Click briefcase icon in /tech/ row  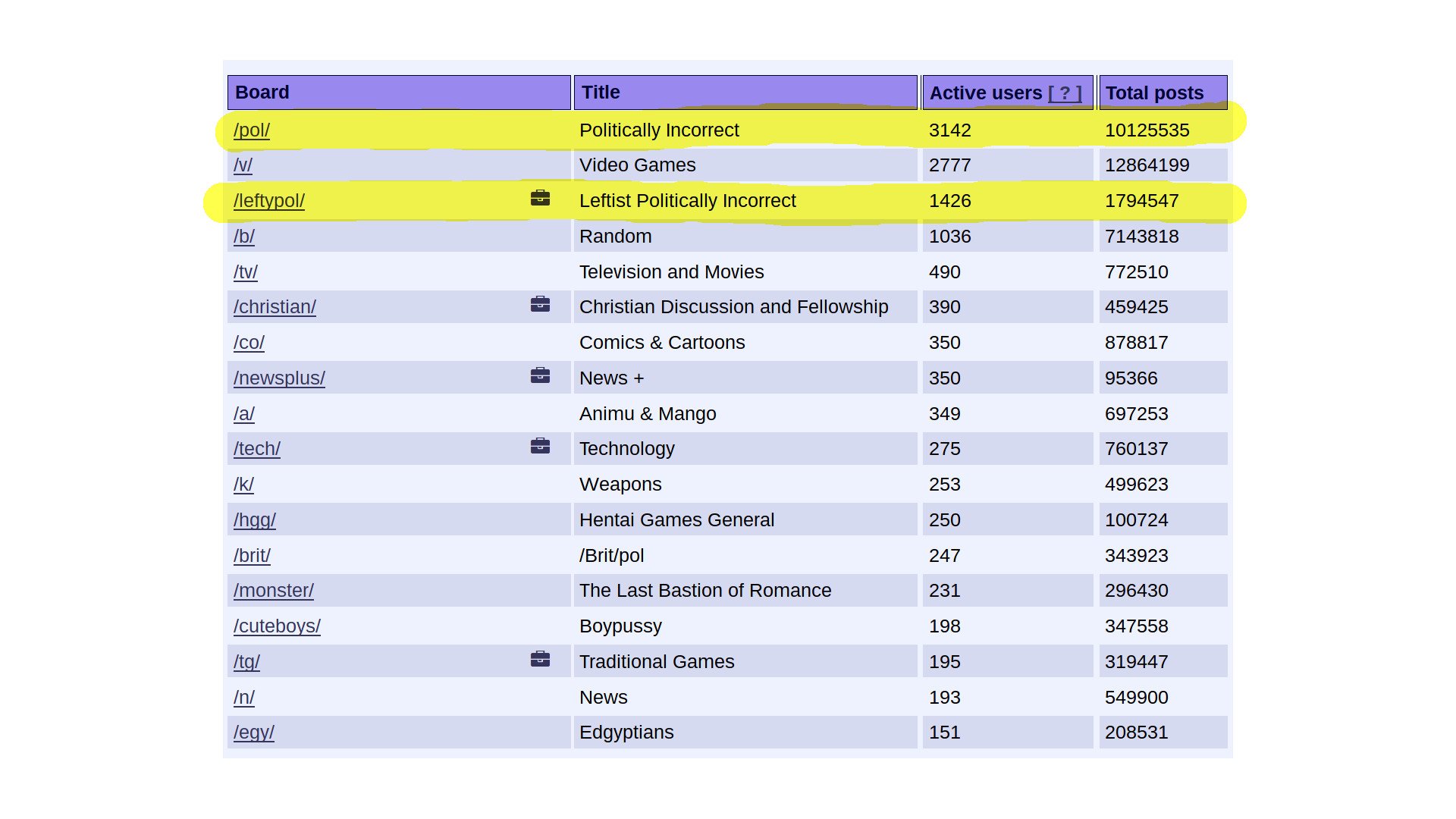[540, 447]
